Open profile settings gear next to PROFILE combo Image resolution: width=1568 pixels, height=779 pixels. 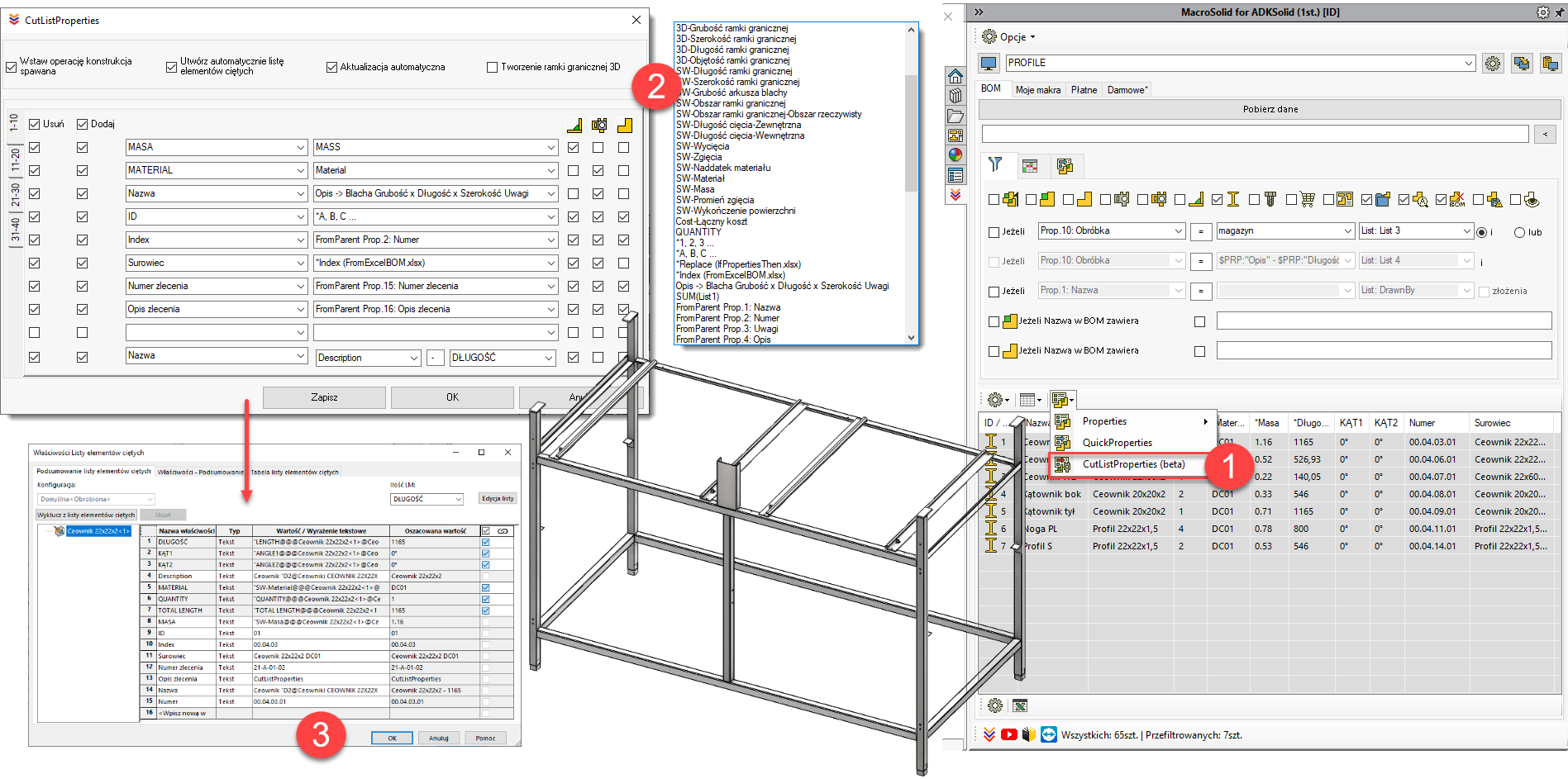coord(1492,64)
